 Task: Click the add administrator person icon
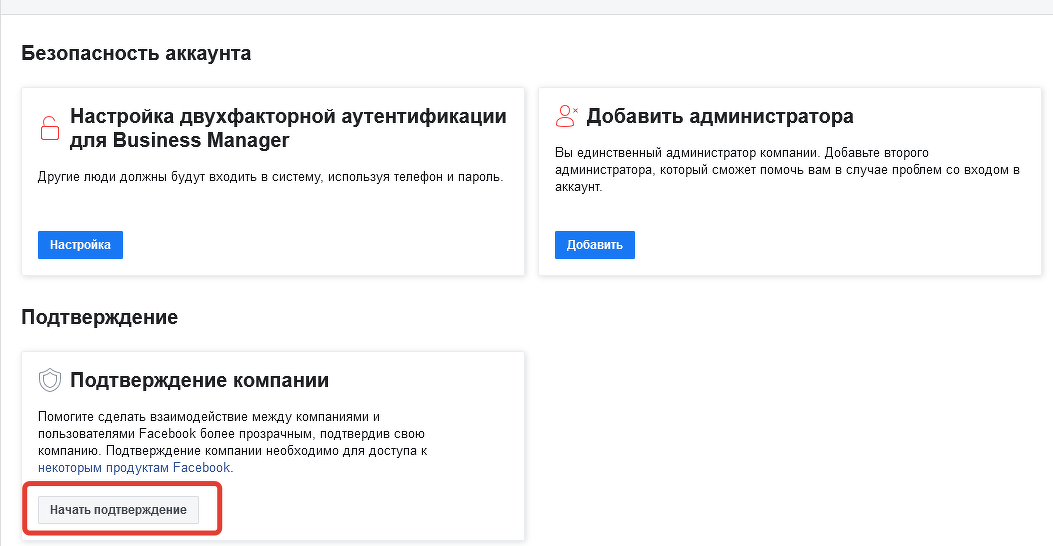point(566,116)
